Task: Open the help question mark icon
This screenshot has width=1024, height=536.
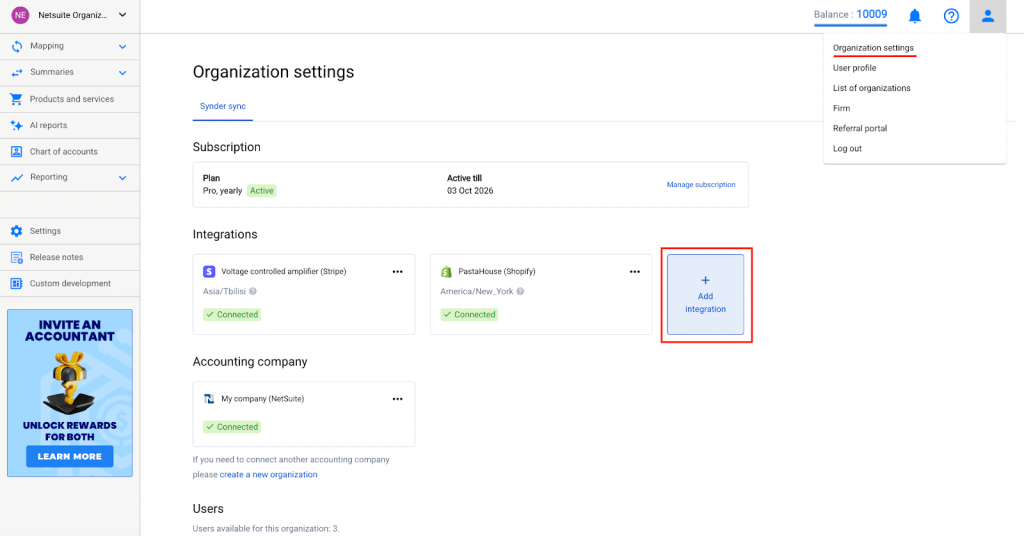Action: [951, 16]
